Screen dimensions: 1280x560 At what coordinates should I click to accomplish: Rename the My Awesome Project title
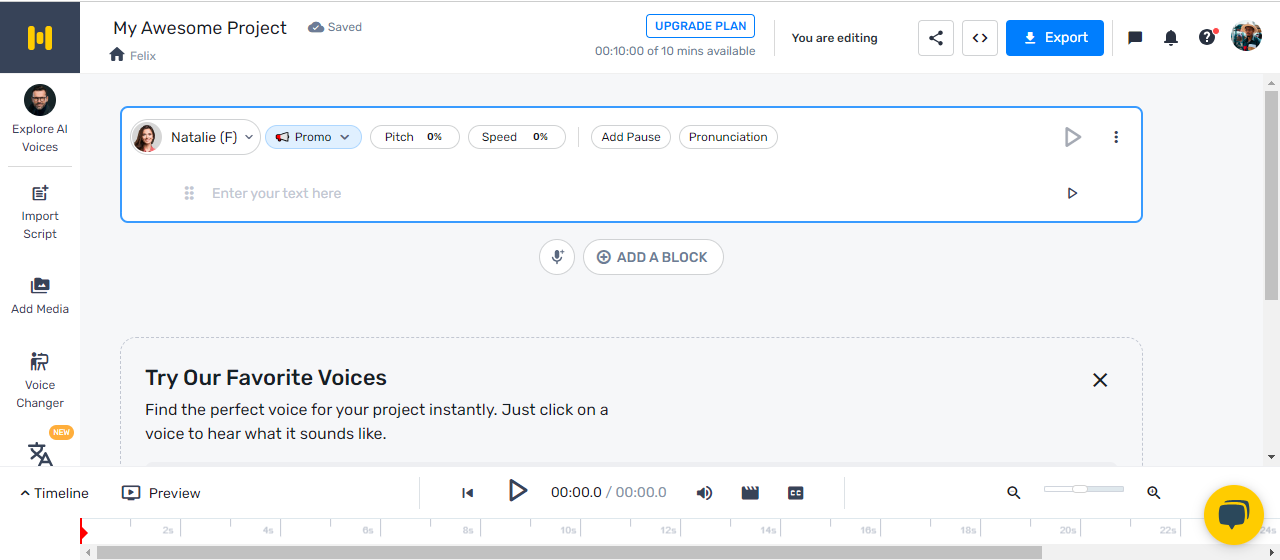pos(200,28)
